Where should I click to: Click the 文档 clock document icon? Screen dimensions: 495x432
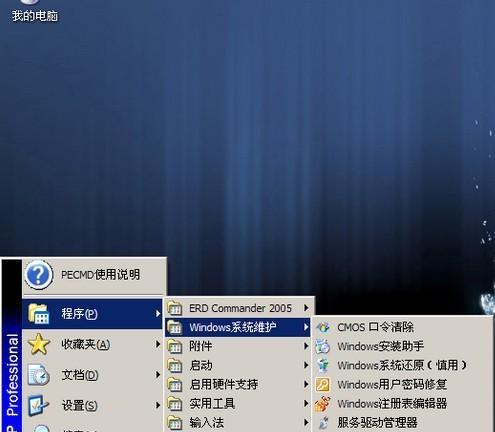[39, 375]
